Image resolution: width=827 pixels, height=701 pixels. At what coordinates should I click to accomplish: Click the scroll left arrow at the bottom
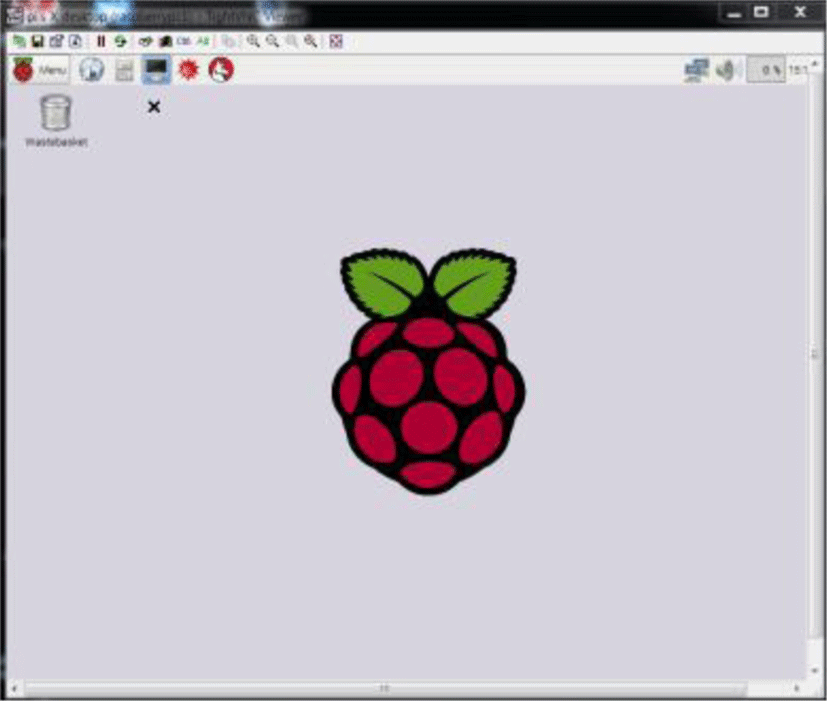pyautogui.click(x=14, y=688)
